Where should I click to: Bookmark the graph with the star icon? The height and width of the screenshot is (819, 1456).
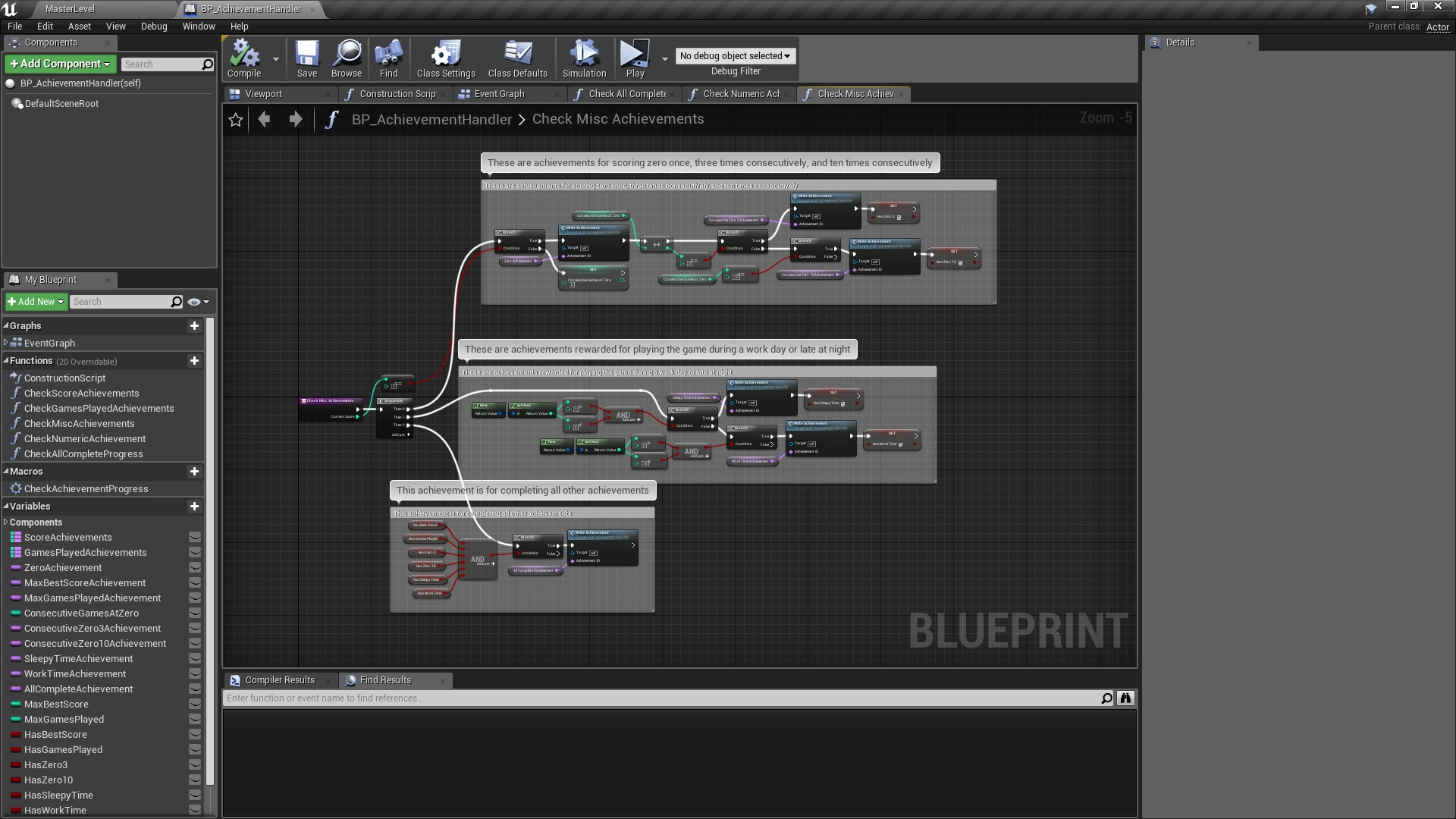click(235, 120)
